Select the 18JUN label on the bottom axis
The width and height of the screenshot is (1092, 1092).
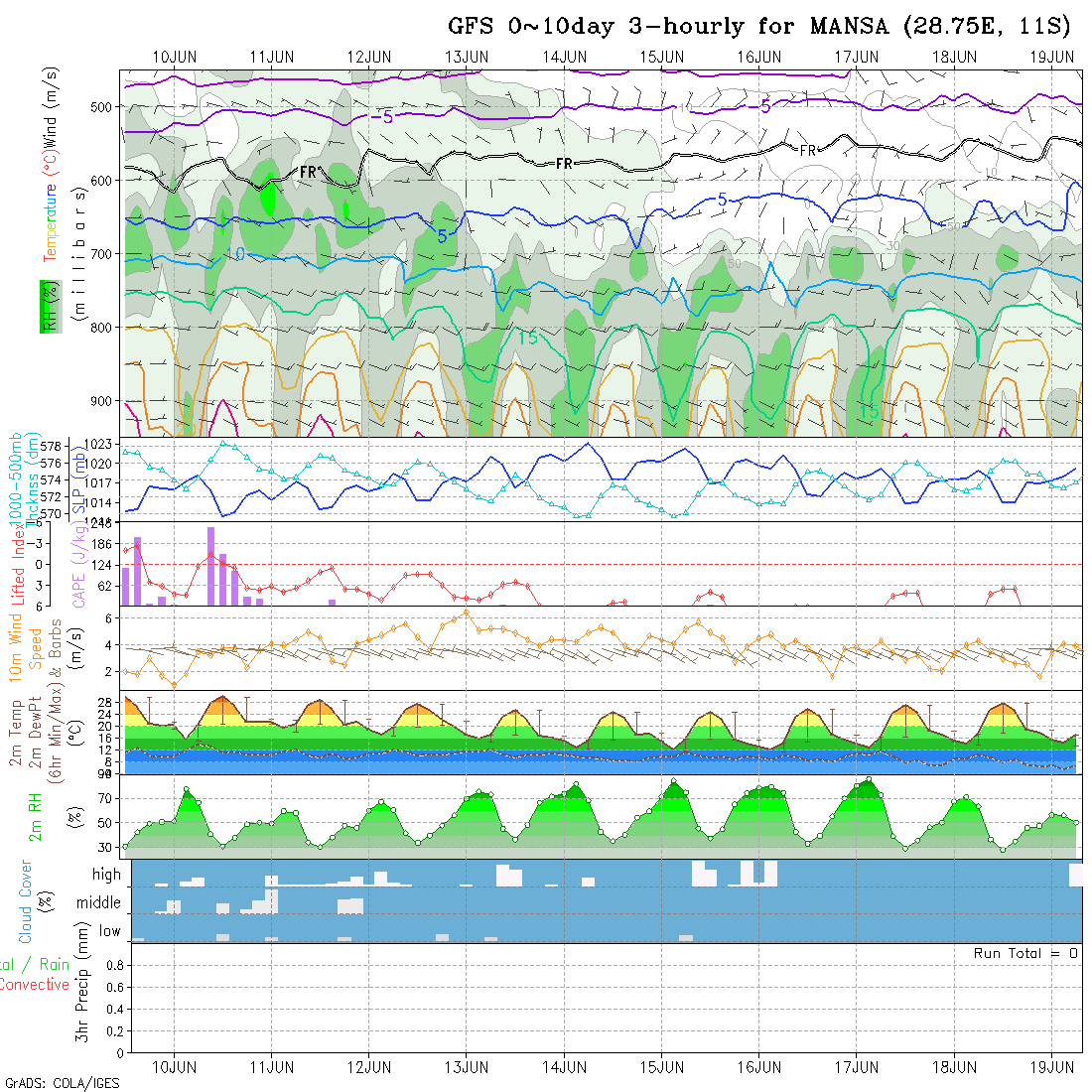tap(954, 1067)
